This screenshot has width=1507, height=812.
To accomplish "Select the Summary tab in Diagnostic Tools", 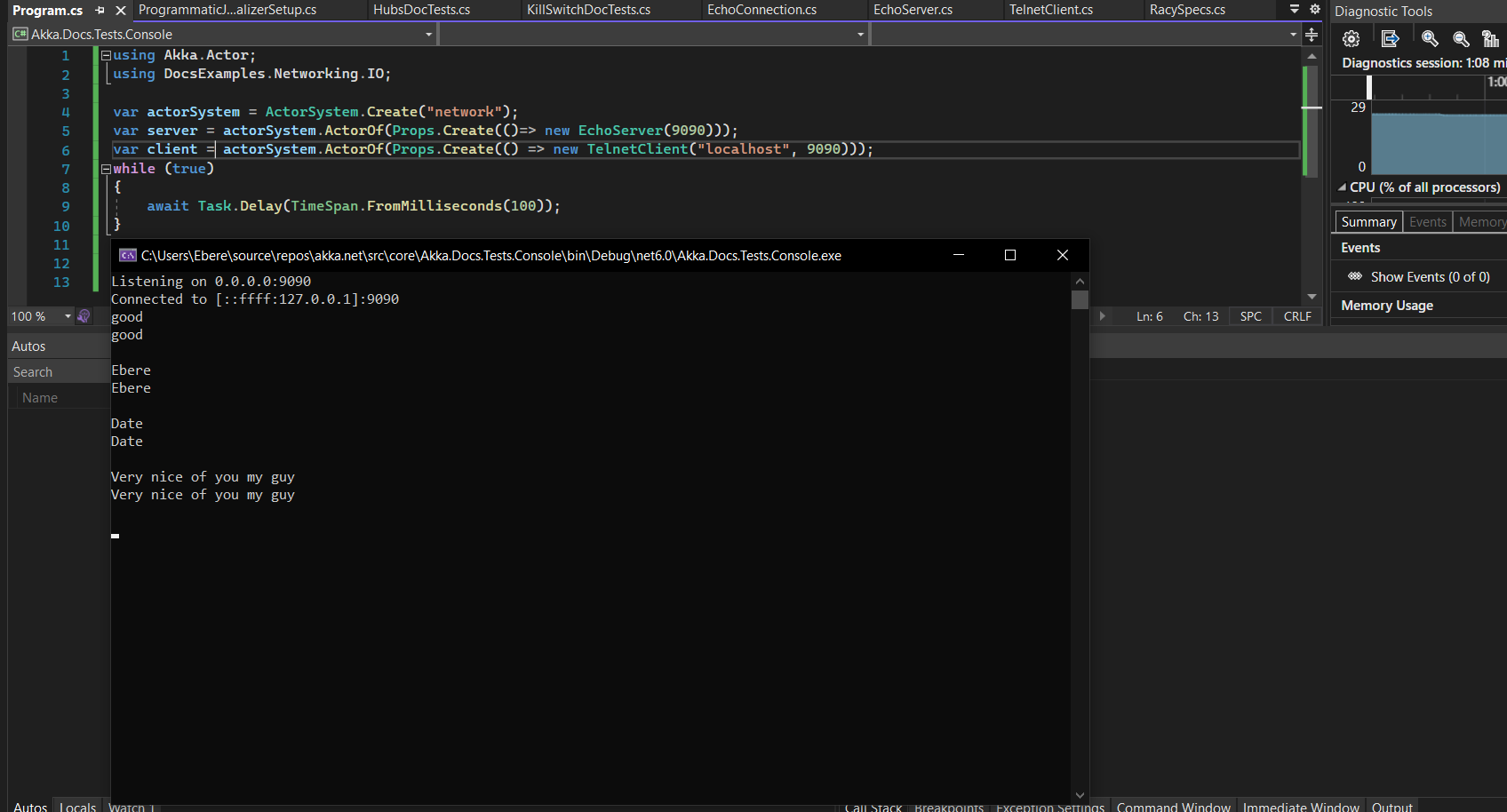I will (x=1368, y=222).
